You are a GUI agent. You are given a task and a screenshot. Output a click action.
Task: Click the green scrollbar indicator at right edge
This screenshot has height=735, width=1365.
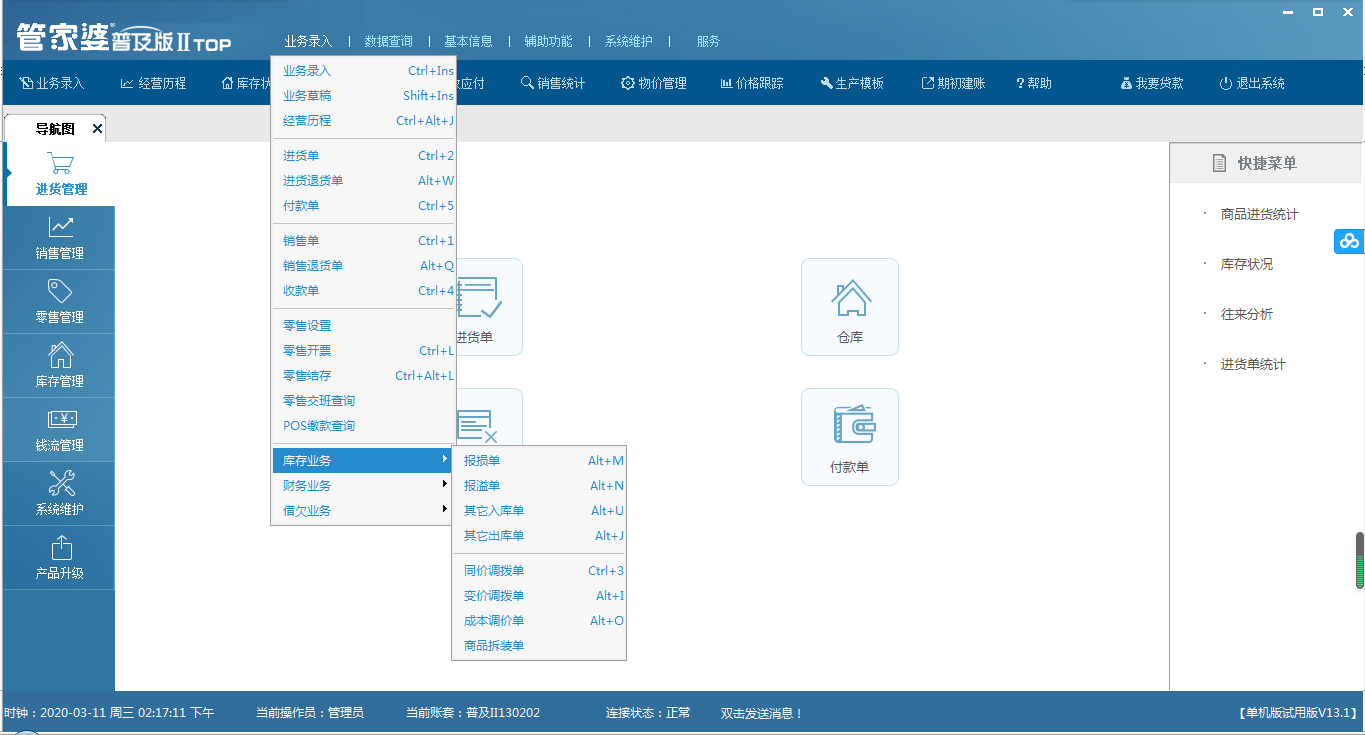[x=1359, y=562]
